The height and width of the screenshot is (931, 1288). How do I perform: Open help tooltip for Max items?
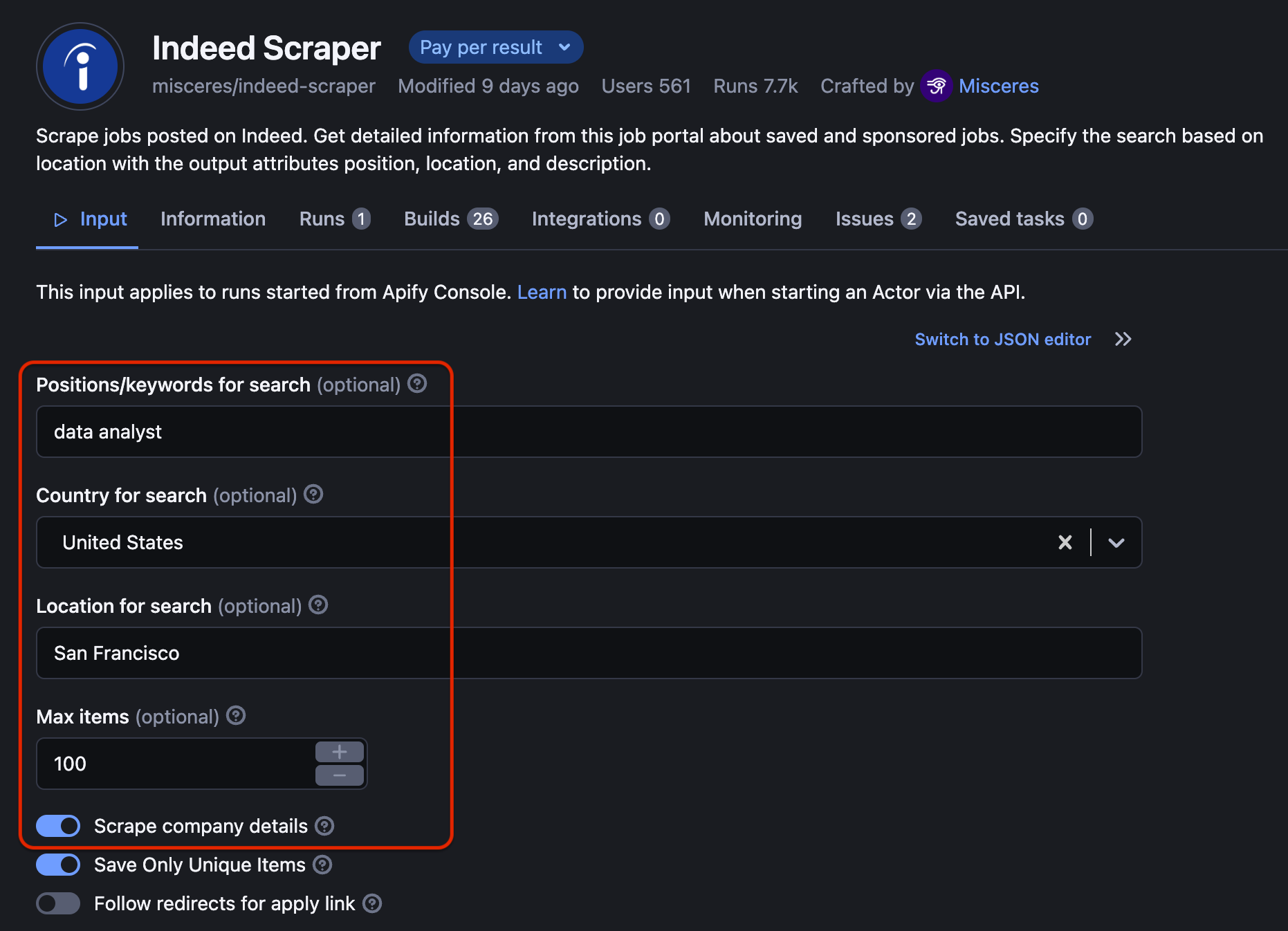pos(235,717)
